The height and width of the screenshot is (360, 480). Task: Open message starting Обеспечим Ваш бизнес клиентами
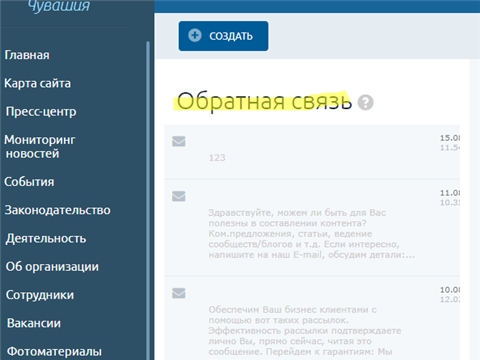pos(312,318)
